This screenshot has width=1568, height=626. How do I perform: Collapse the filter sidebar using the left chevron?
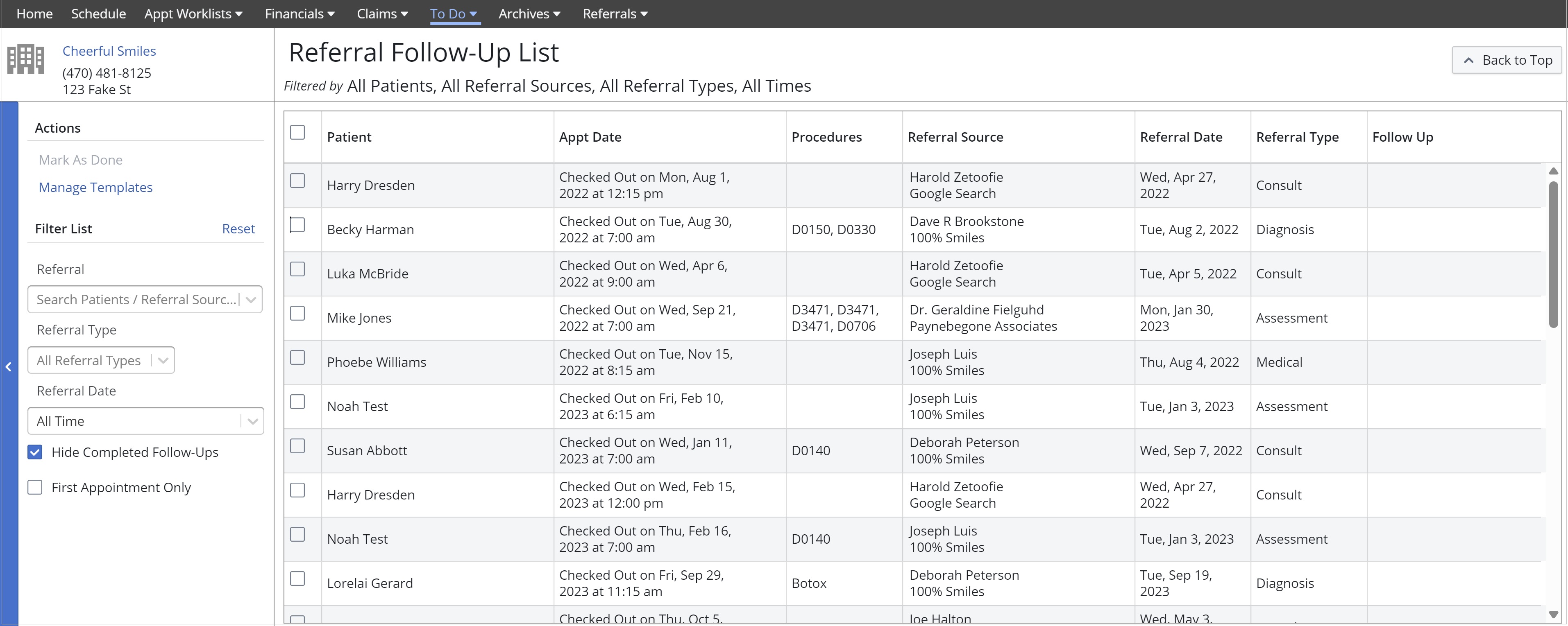tap(9, 367)
